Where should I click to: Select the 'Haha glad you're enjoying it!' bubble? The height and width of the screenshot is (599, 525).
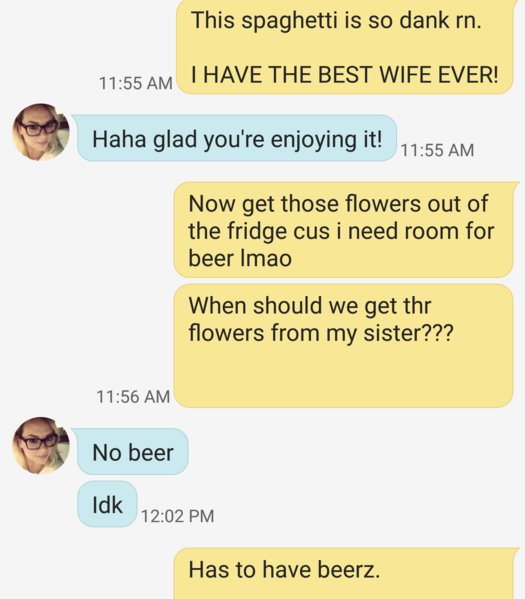tap(237, 138)
